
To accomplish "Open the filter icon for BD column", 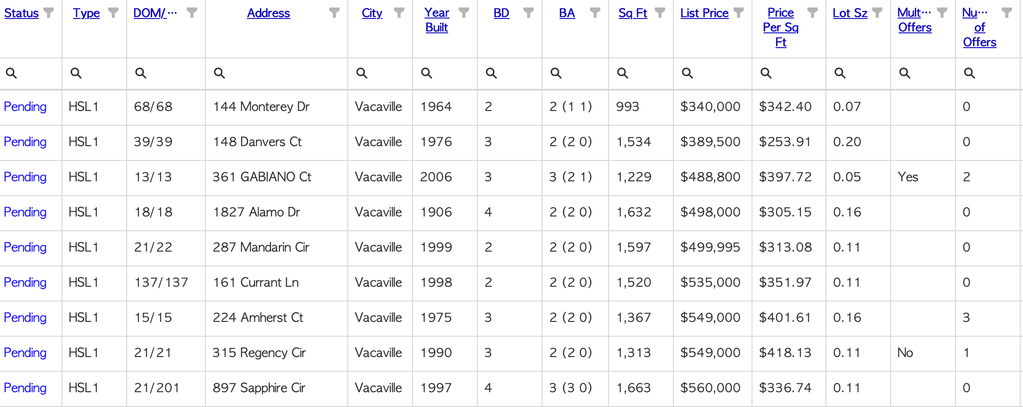I will (529, 12).
